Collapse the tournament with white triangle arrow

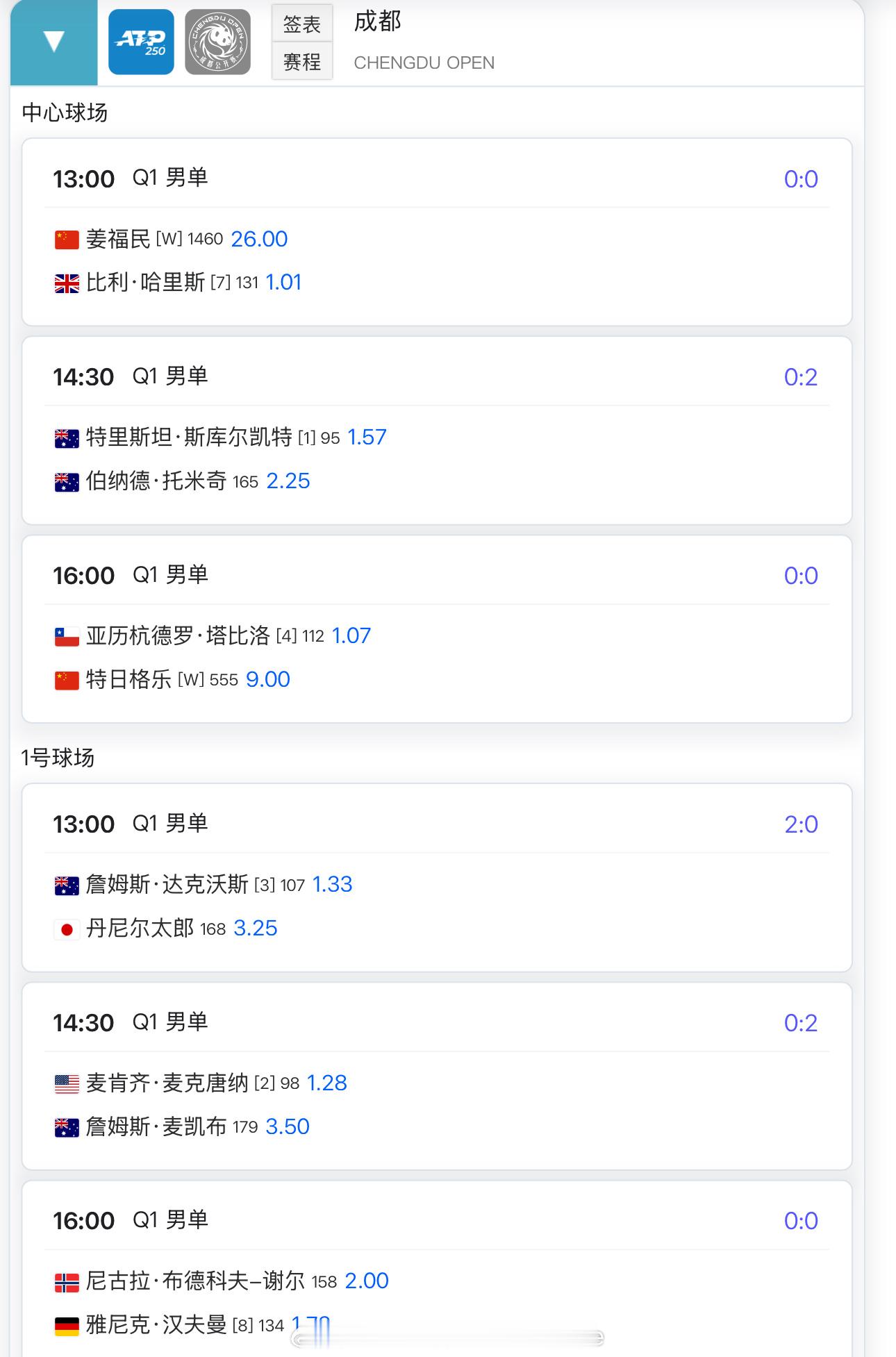pyautogui.click(x=53, y=42)
